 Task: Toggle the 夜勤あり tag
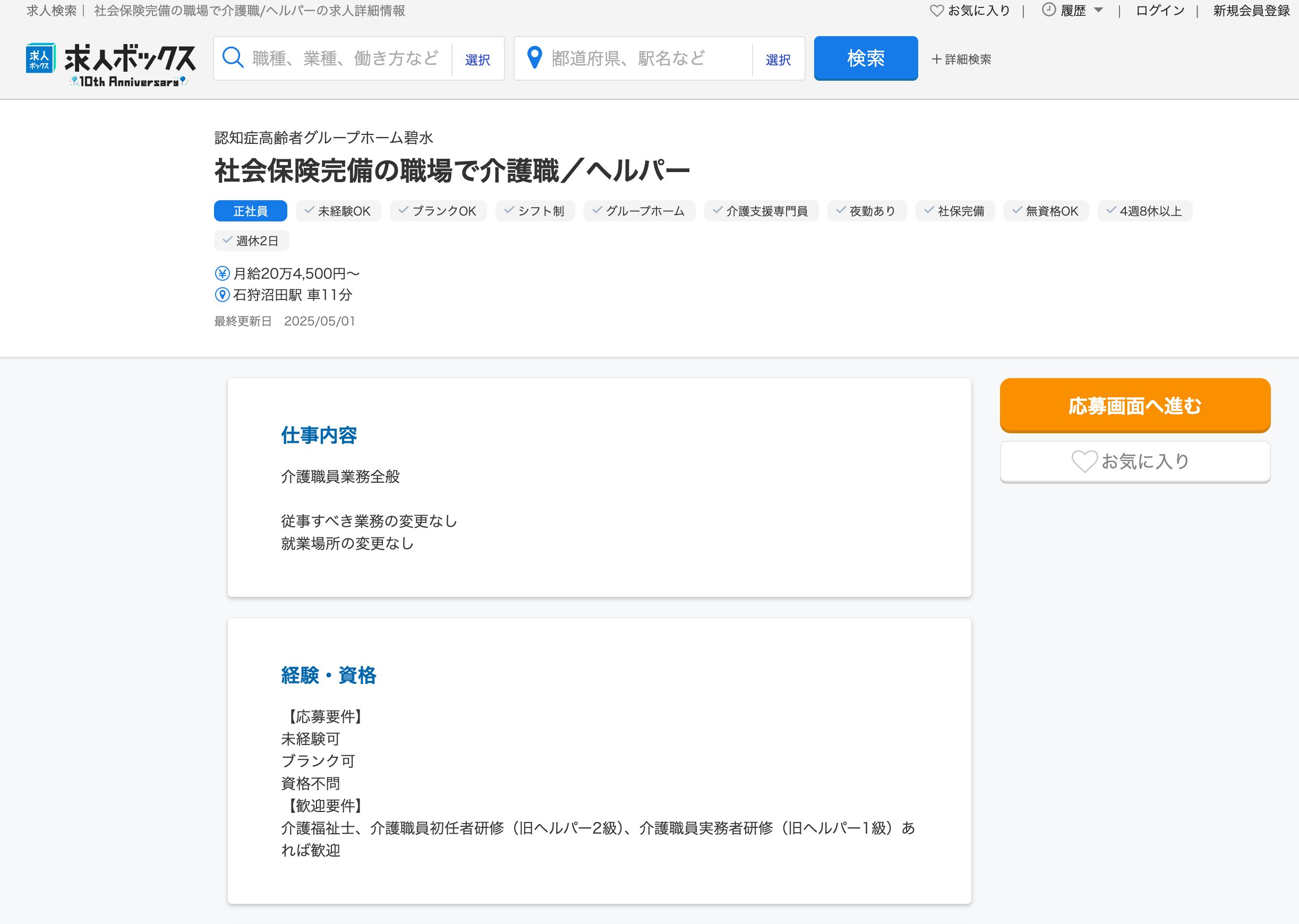(x=867, y=210)
